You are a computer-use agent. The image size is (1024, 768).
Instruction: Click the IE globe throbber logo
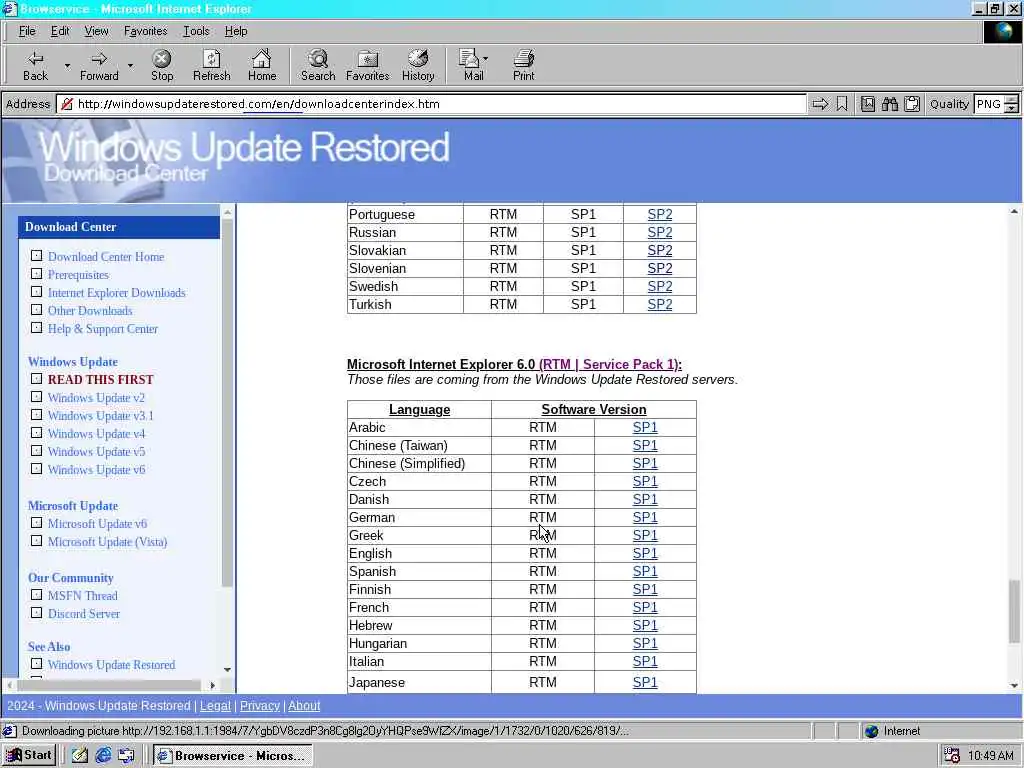(1002, 32)
